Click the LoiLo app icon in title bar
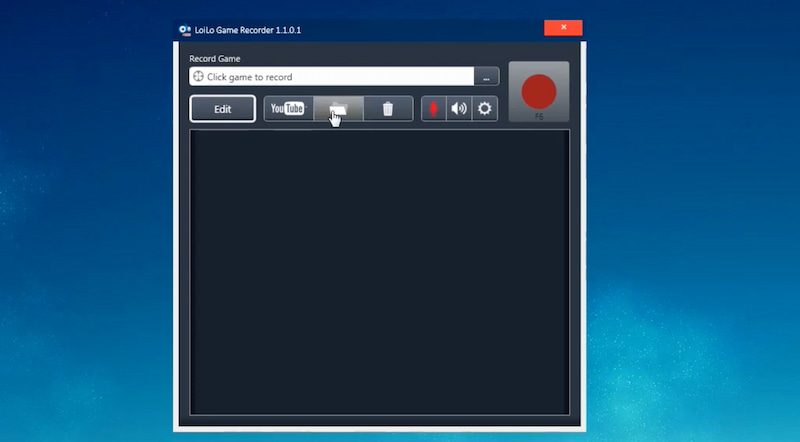 [184, 30]
